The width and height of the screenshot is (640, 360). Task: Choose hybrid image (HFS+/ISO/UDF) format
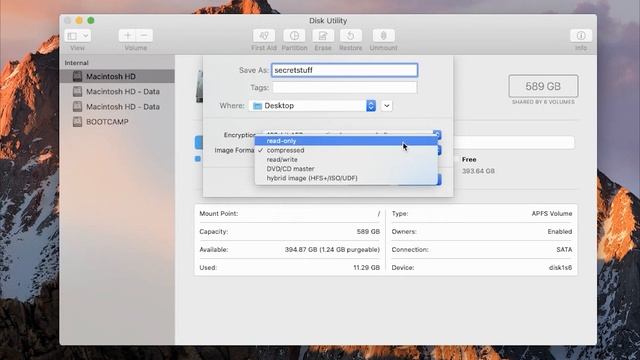pos(346,178)
